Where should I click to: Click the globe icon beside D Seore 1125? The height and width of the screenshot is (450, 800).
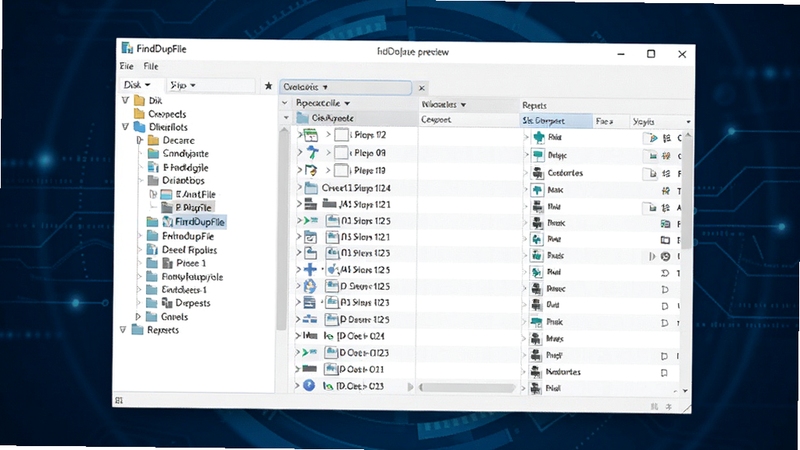coord(310,286)
